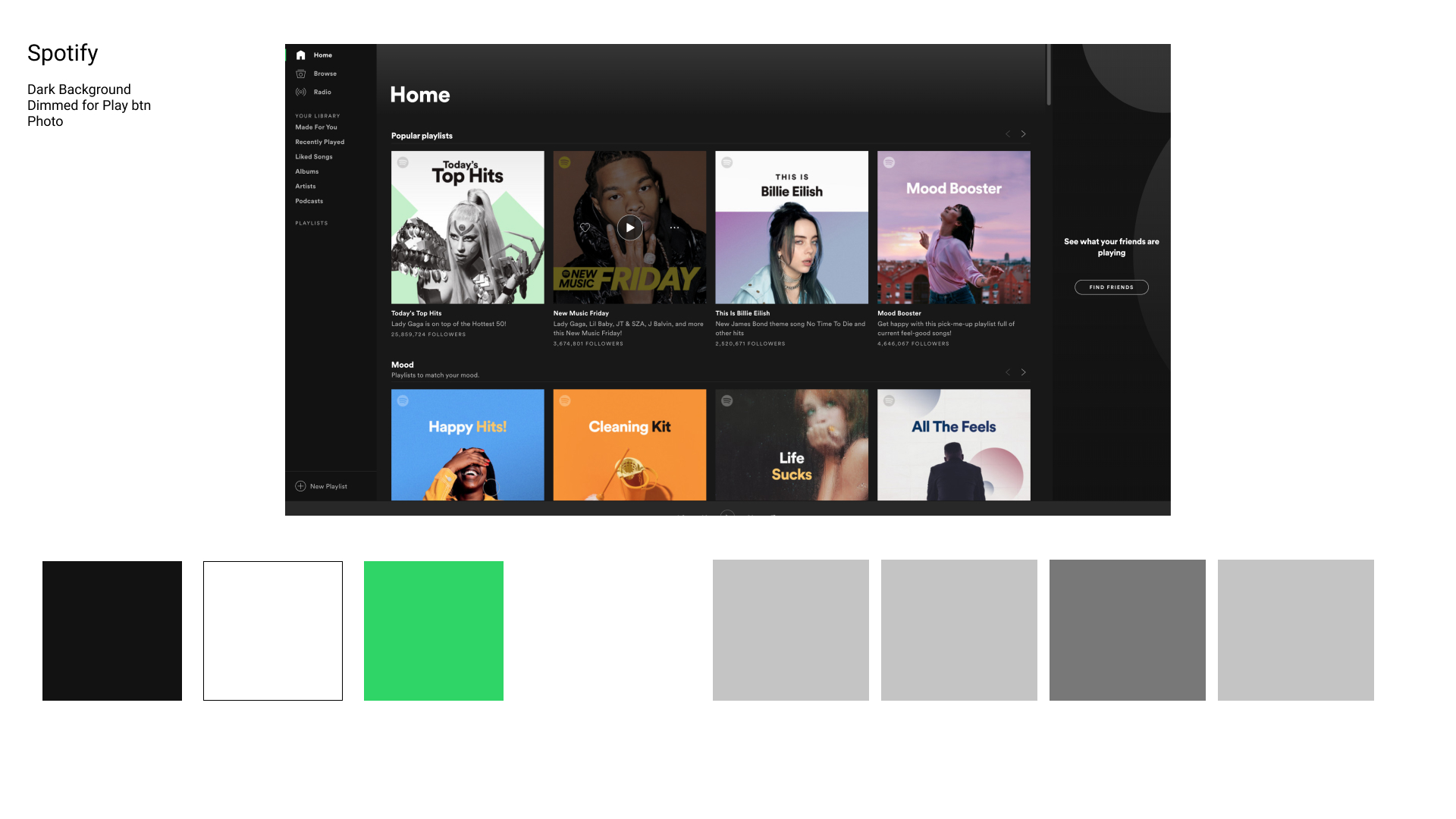The image size is (1456, 819).
Task: Select the darker gray swatch
Action: click(1128, 630)
